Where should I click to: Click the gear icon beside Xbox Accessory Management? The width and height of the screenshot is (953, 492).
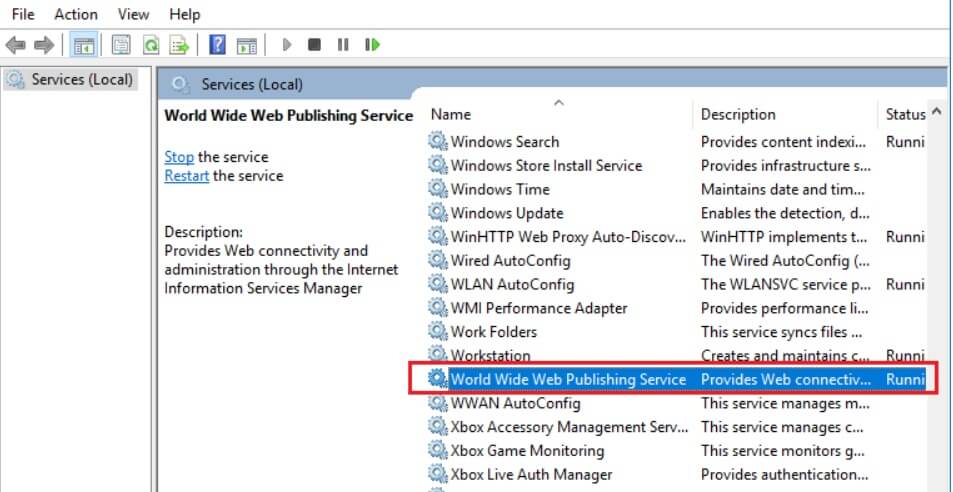point(438,426)
